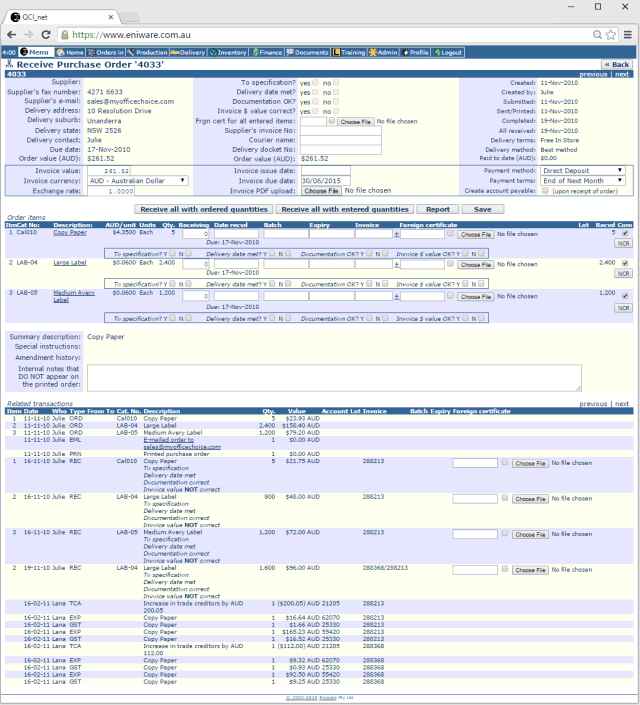Tick 'yes' for Documentation OK in header
Image resolution: width=640 pixels, height=705 pixels.
coord(315,102)
